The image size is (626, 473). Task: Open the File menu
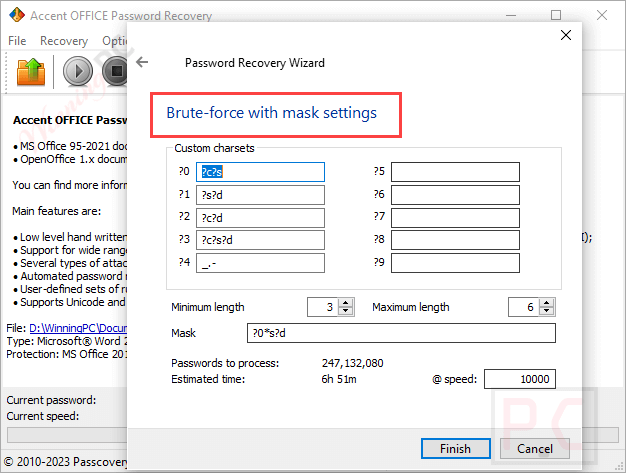17,41
